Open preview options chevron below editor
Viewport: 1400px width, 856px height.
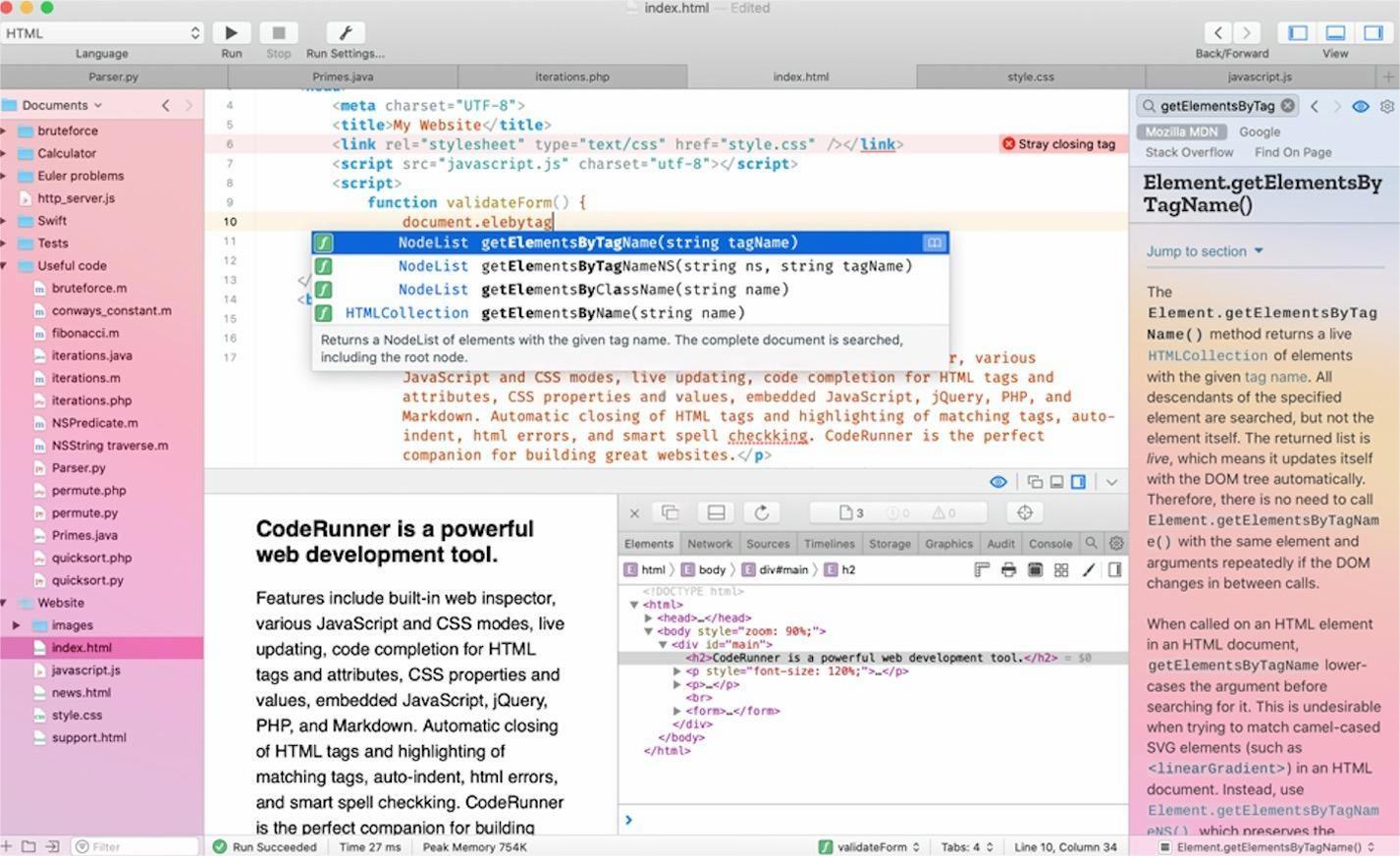tap(1111, 482)
